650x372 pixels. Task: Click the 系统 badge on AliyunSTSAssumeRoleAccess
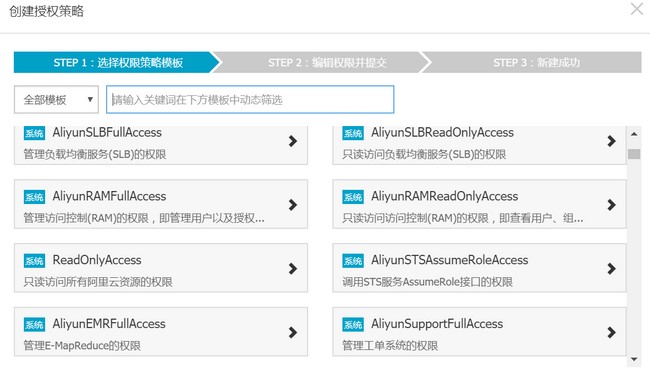[353, 260]
